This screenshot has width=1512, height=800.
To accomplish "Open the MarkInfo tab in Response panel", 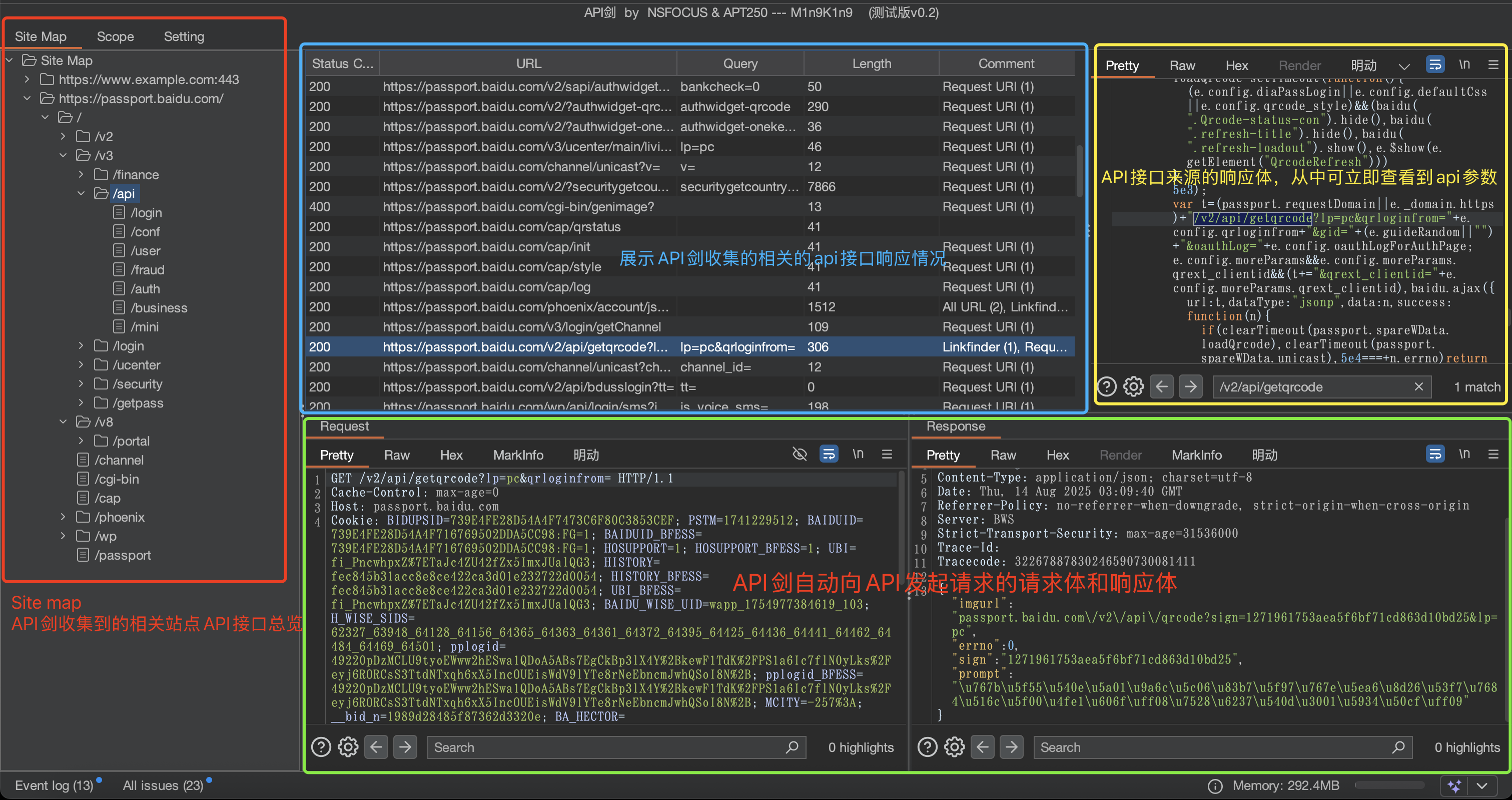I will (1196, 455).
